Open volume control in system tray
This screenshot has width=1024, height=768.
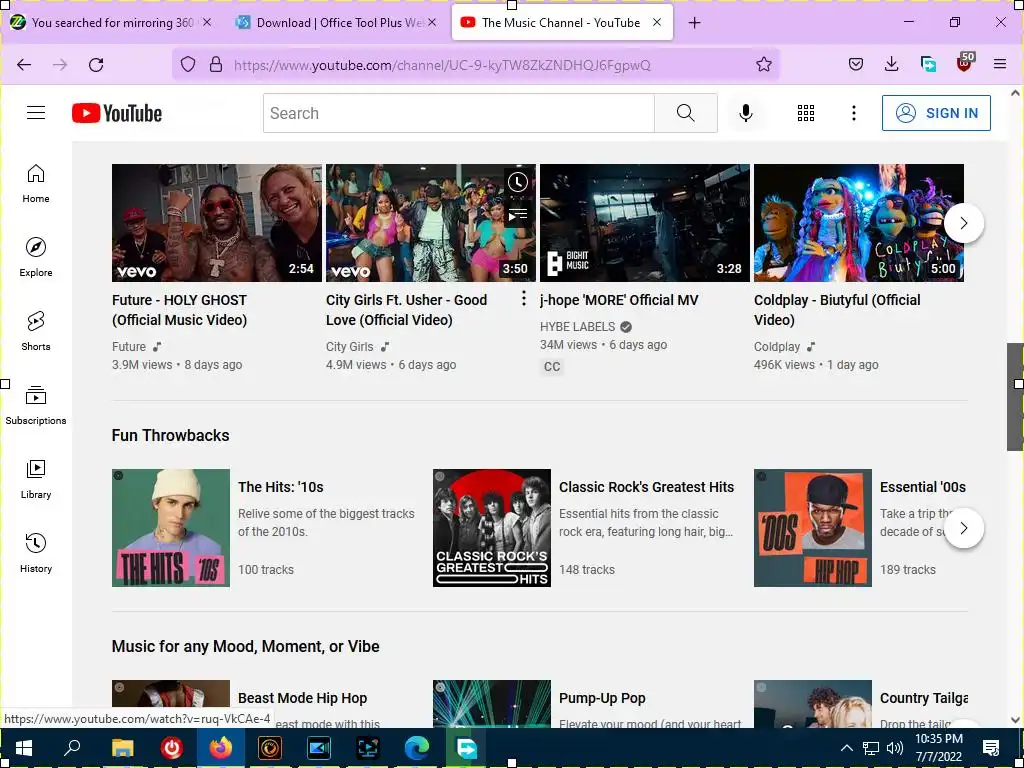(x=895, y=748)
